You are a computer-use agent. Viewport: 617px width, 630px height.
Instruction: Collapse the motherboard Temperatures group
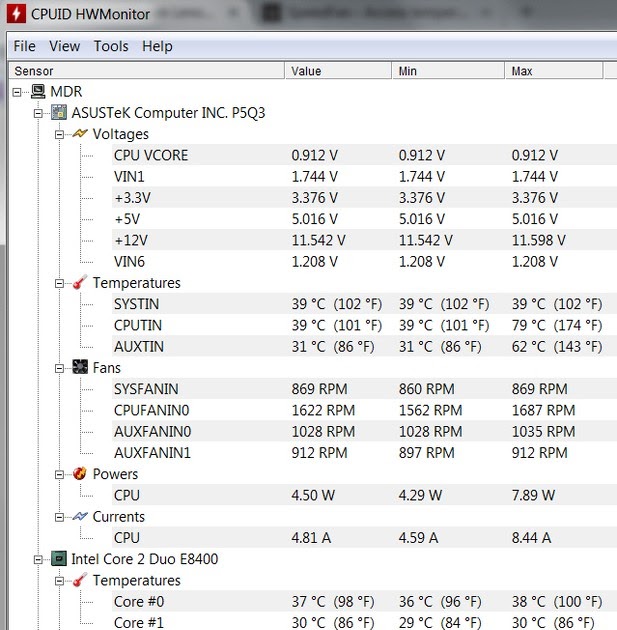pyautogui.click(x=59, y=284)
